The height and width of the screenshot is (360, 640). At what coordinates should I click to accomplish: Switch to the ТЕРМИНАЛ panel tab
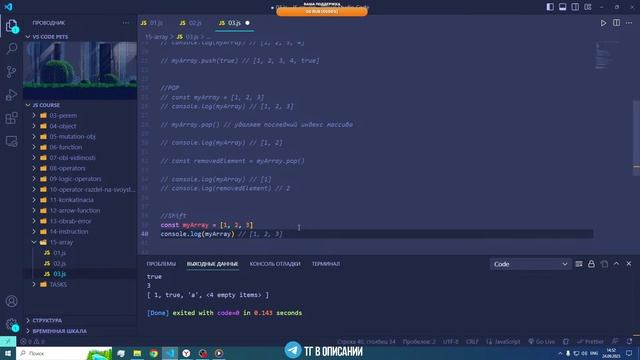326,264
